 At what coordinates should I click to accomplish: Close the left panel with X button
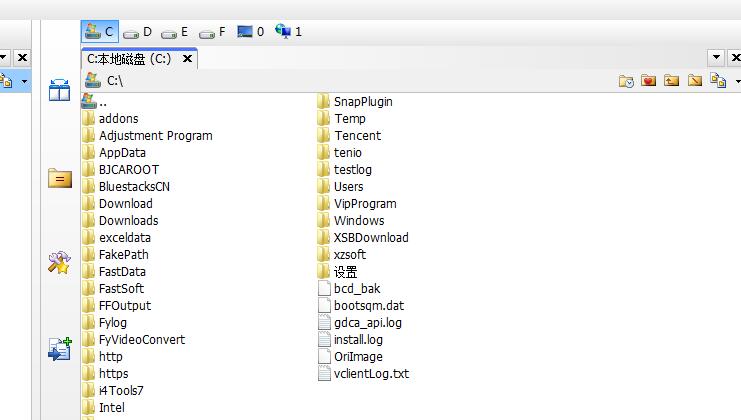(x=22, y=58)
